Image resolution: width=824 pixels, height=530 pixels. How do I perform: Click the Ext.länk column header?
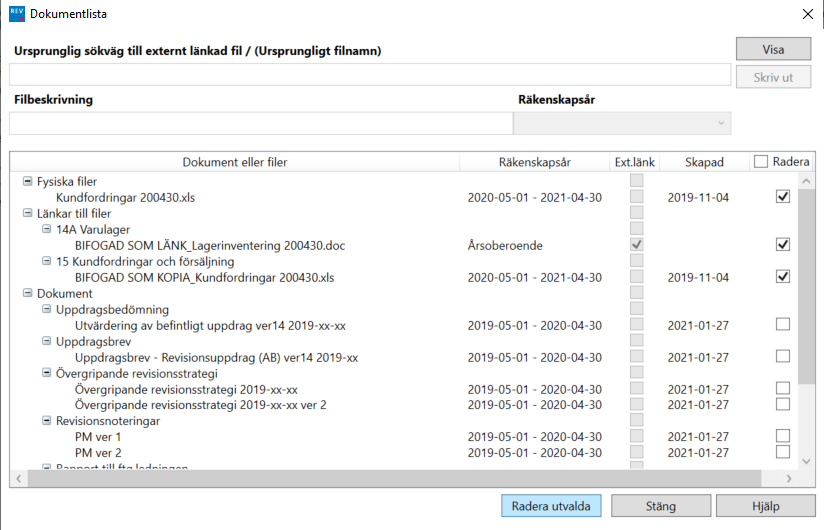[634, 162]
